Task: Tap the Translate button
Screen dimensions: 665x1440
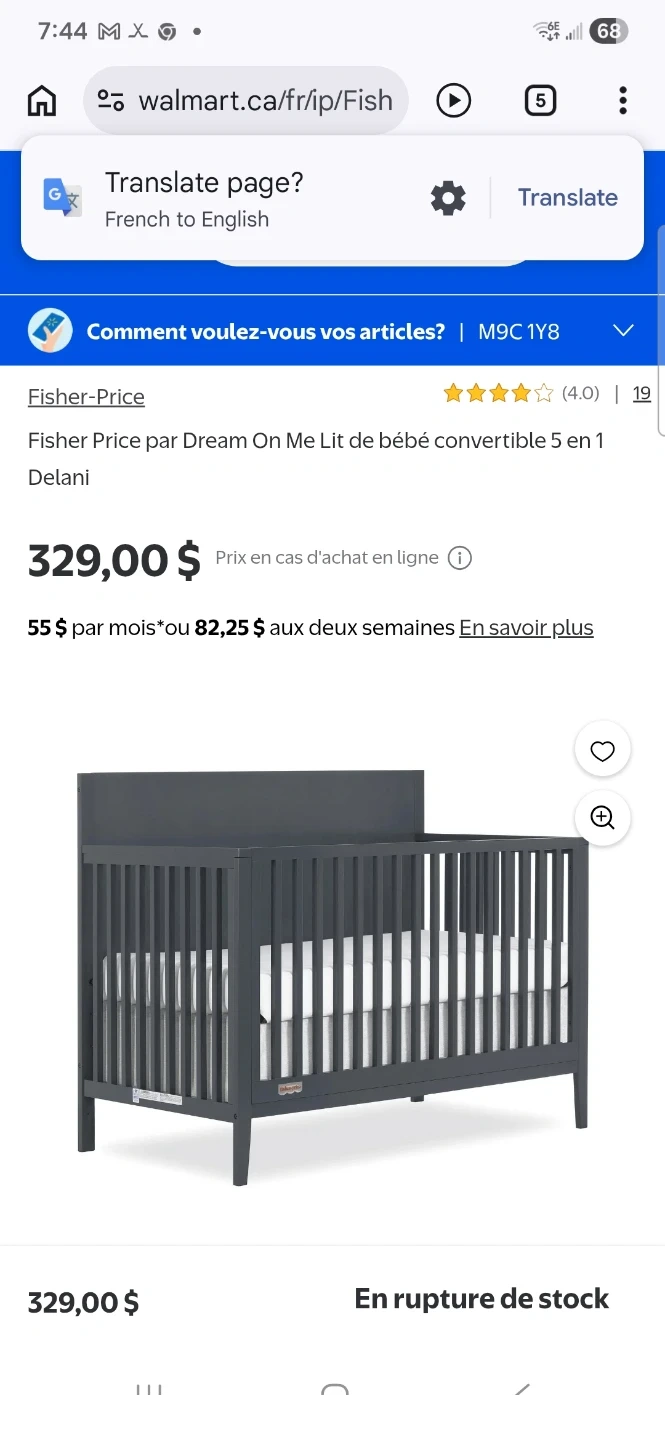Action: click(x=567, y=198)
